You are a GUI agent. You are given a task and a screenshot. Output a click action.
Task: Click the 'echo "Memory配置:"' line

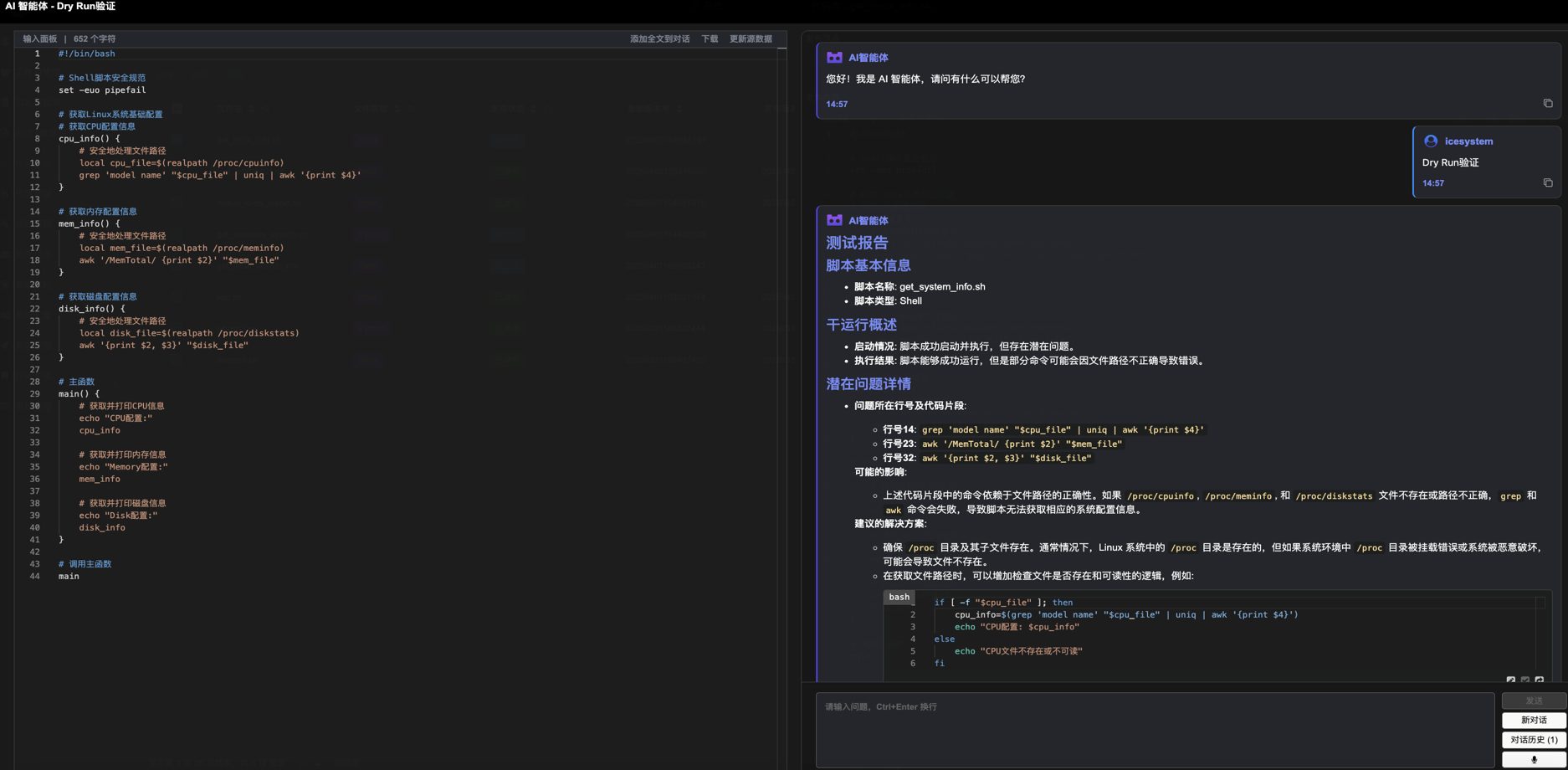[x=124, y=466]
